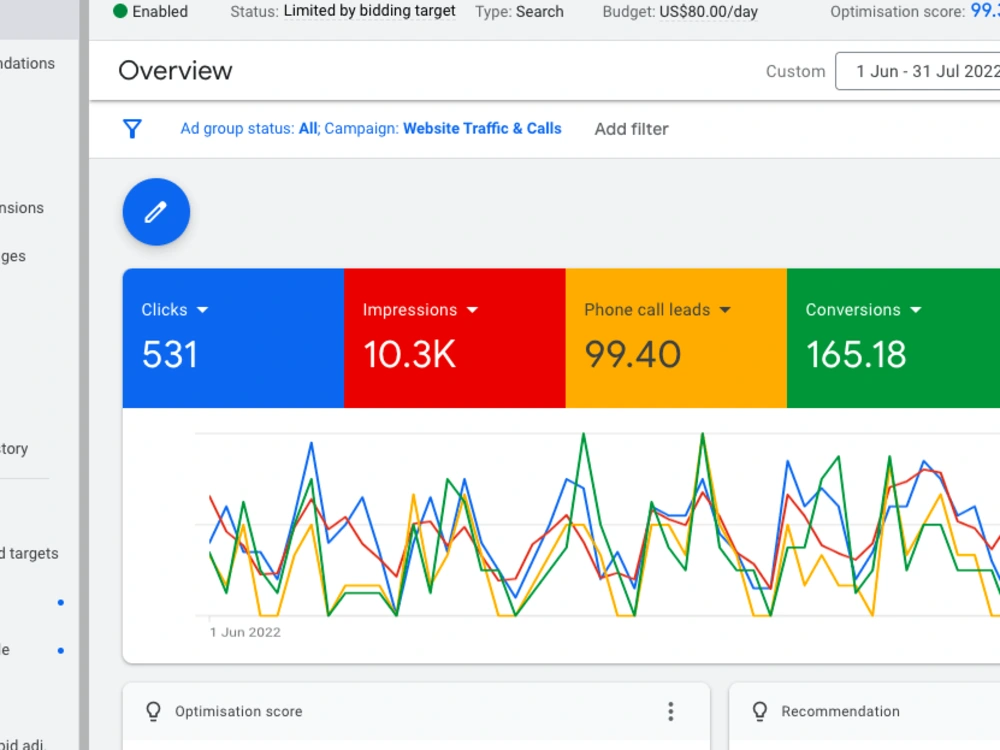Click the optimisation score percentage value

tap(985, 10)
